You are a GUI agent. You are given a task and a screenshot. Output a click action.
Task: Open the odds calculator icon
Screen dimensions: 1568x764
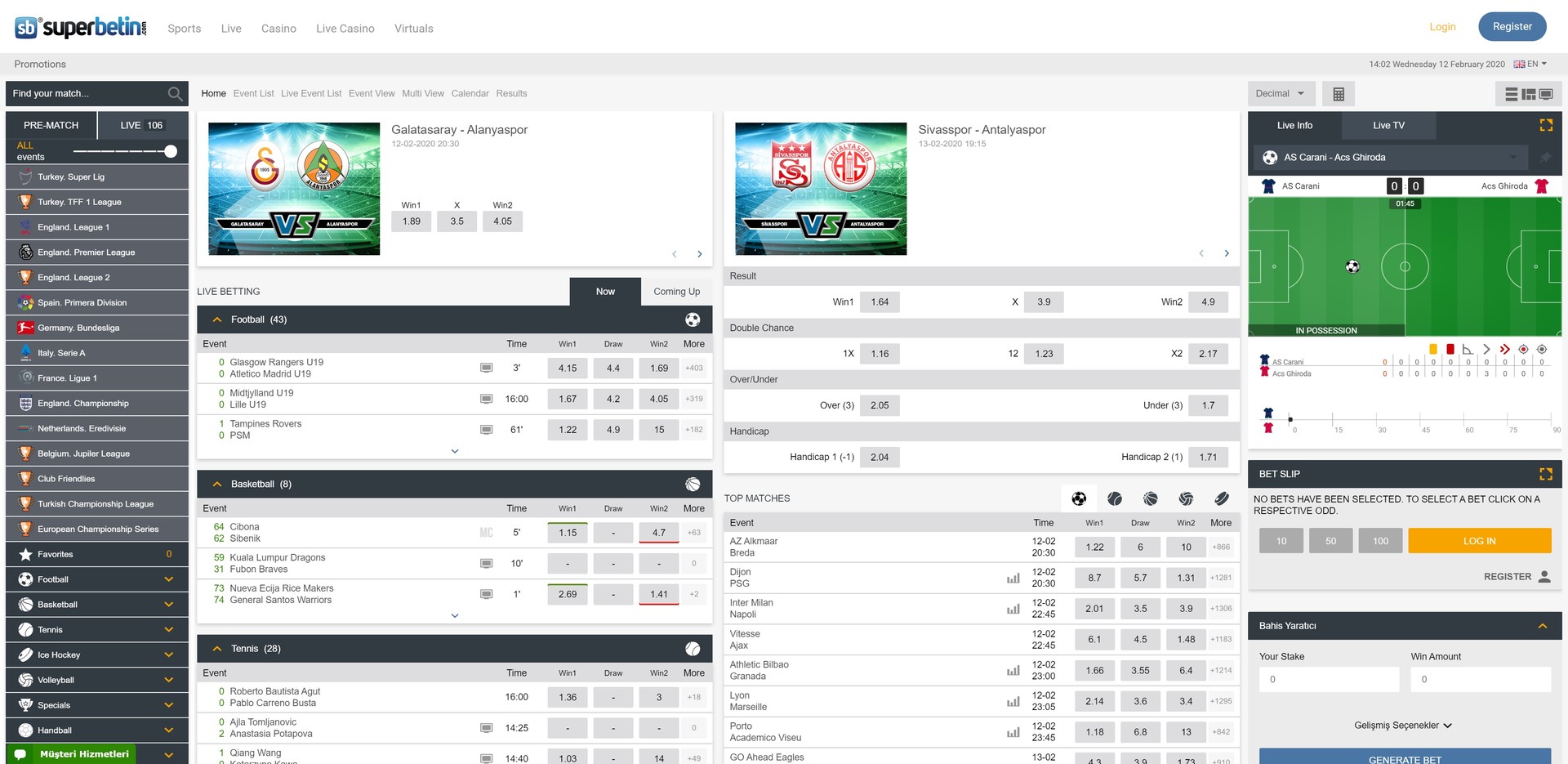(1338, 94)
